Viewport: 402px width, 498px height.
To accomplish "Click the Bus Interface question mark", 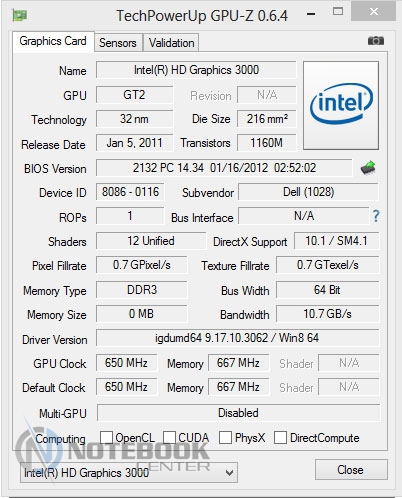I will coord(376,216).
